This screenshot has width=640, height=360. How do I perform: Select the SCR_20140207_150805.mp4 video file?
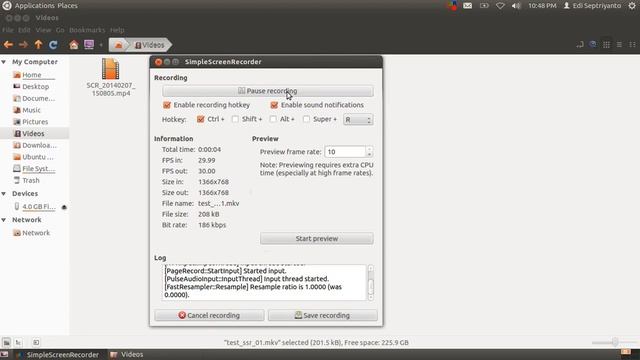[x=111, y=78]
